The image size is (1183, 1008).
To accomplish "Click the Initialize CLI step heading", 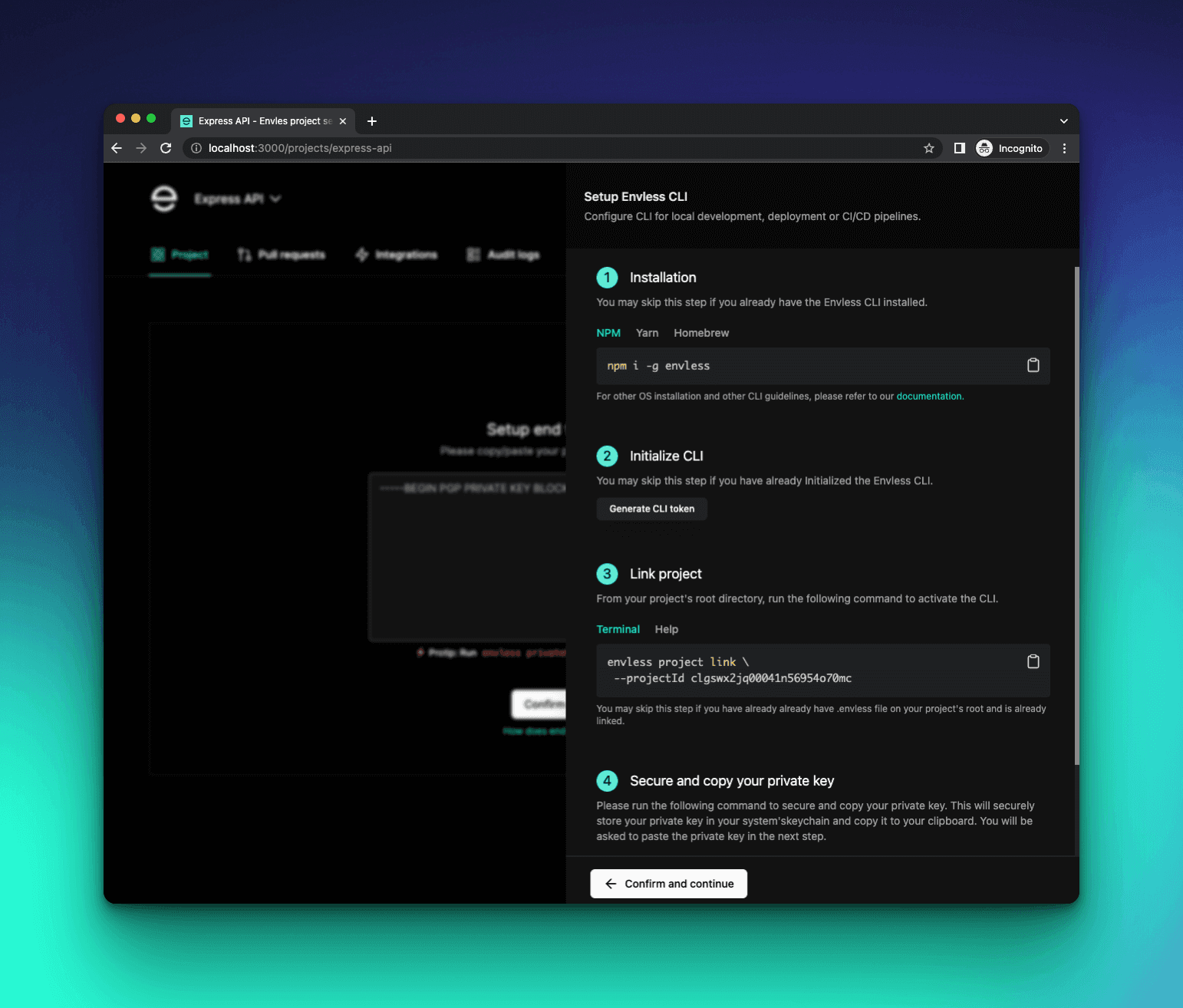I will click(x=666, y=456).
